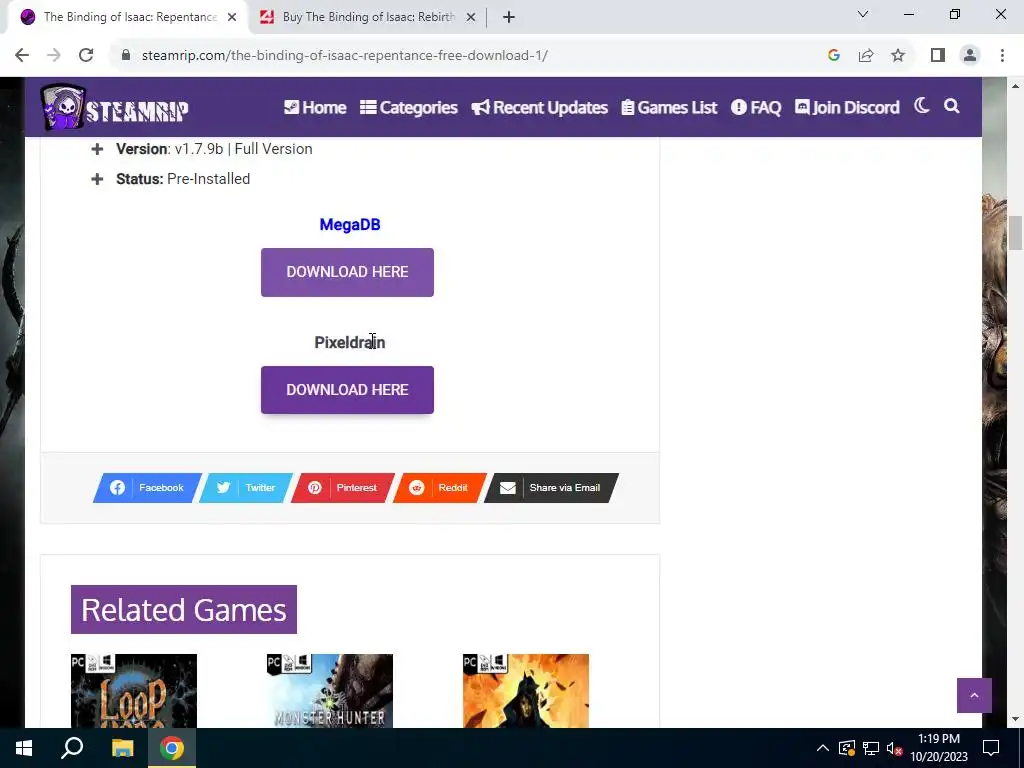This screenshot has width=1024, height=768.
Task: Share the page on Twitter
Action: [x=246, y=488]
